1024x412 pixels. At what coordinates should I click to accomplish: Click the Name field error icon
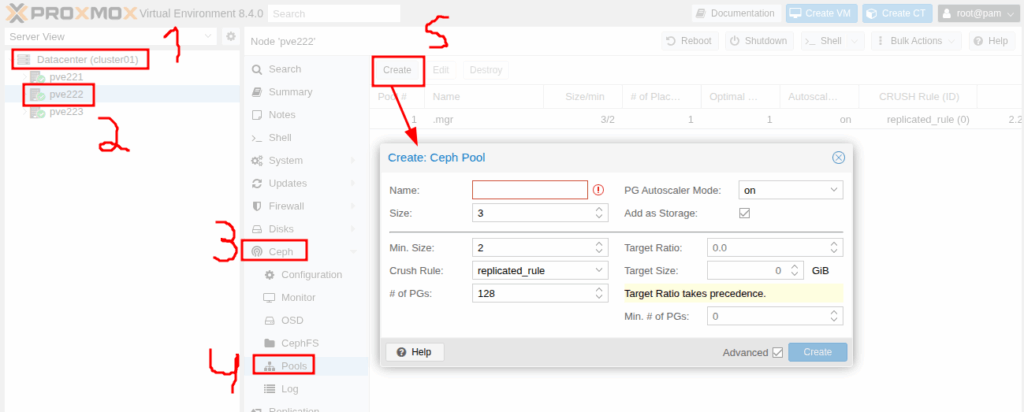click(x=599, y=190)
